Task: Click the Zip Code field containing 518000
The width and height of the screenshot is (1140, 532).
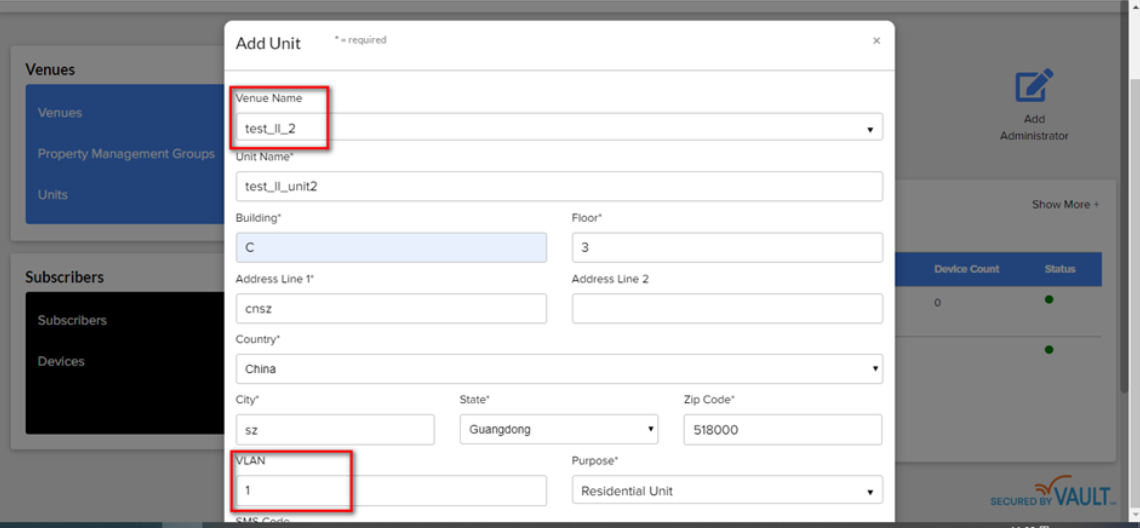Action: [x=782, y=430]
